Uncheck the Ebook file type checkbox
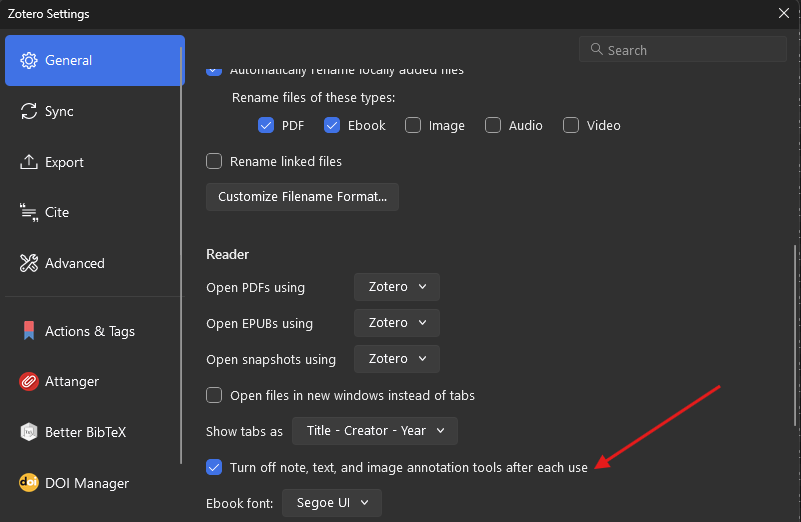The height and width of the screenshot is (522, 801). pos(332,125)
